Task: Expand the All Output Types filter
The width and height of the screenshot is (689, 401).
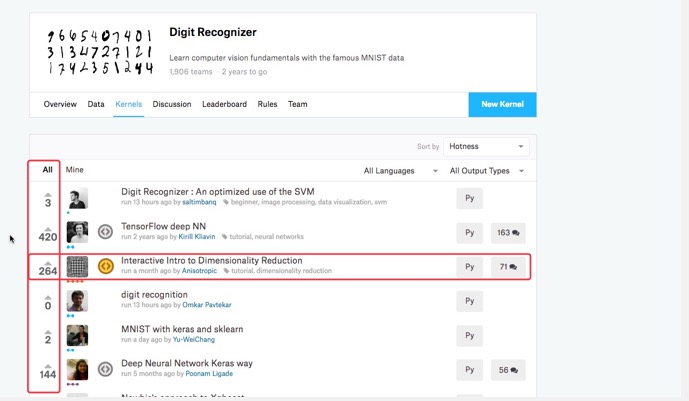Action: coord(486,171)
